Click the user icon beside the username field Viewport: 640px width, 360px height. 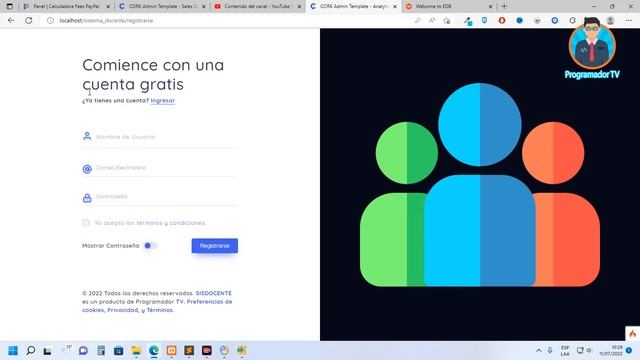(x=87, y=136)
